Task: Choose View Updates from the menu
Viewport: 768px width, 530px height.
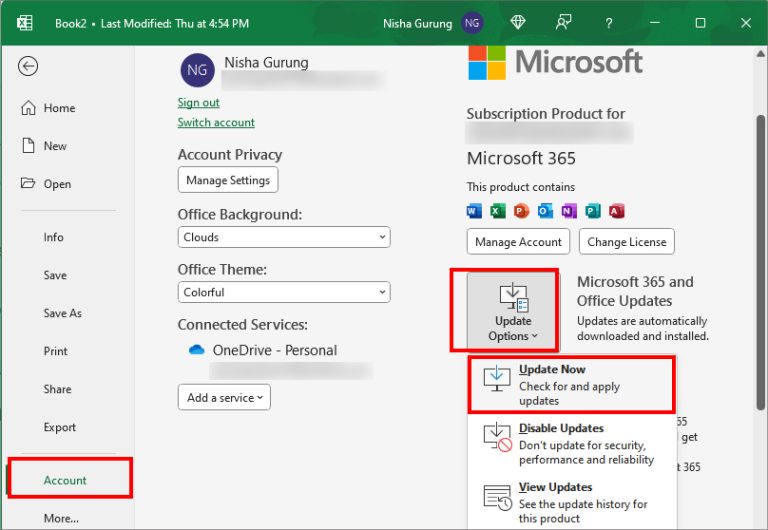Action: 572,503
